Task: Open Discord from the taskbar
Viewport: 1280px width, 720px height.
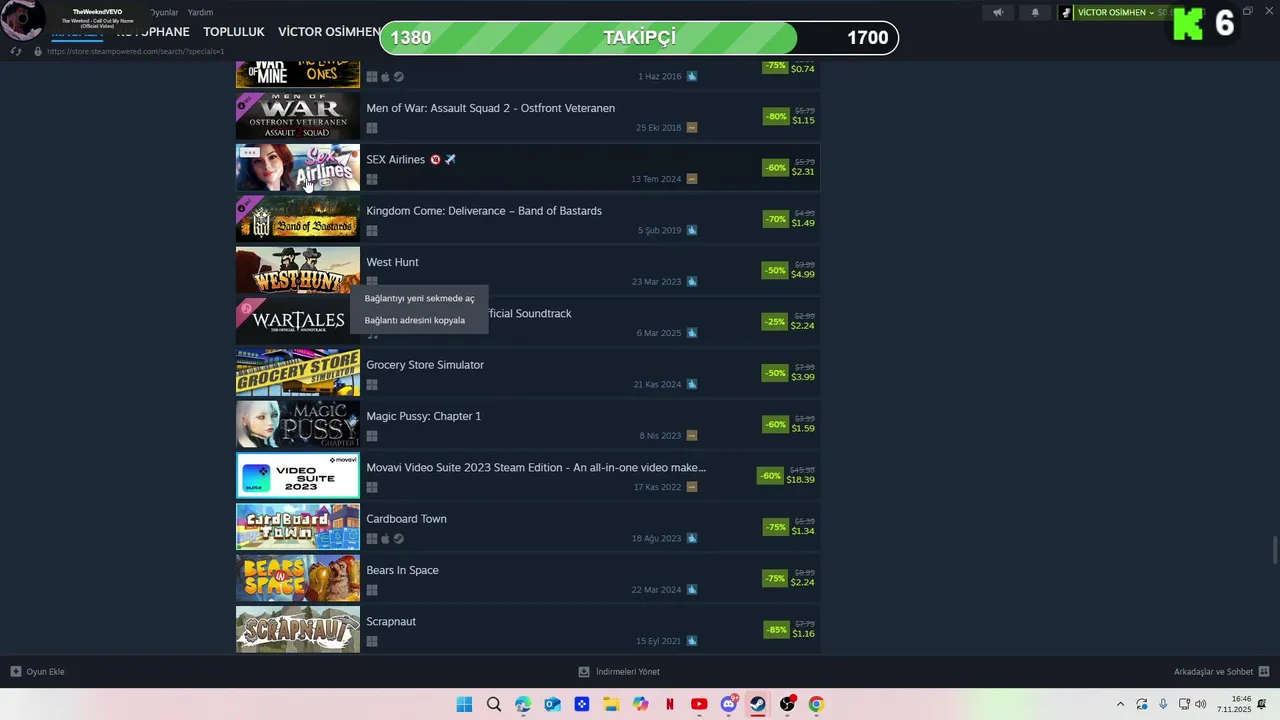Action: tap(729, 704)
